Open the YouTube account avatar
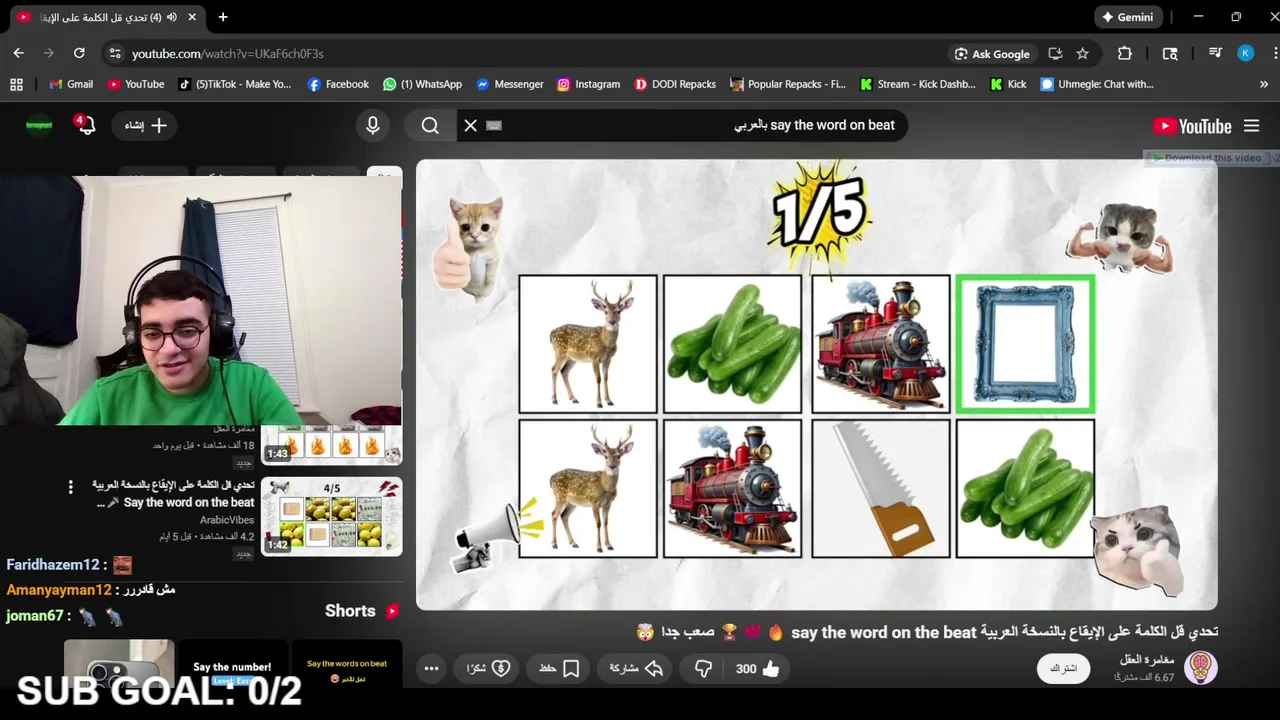 point(38,125)
